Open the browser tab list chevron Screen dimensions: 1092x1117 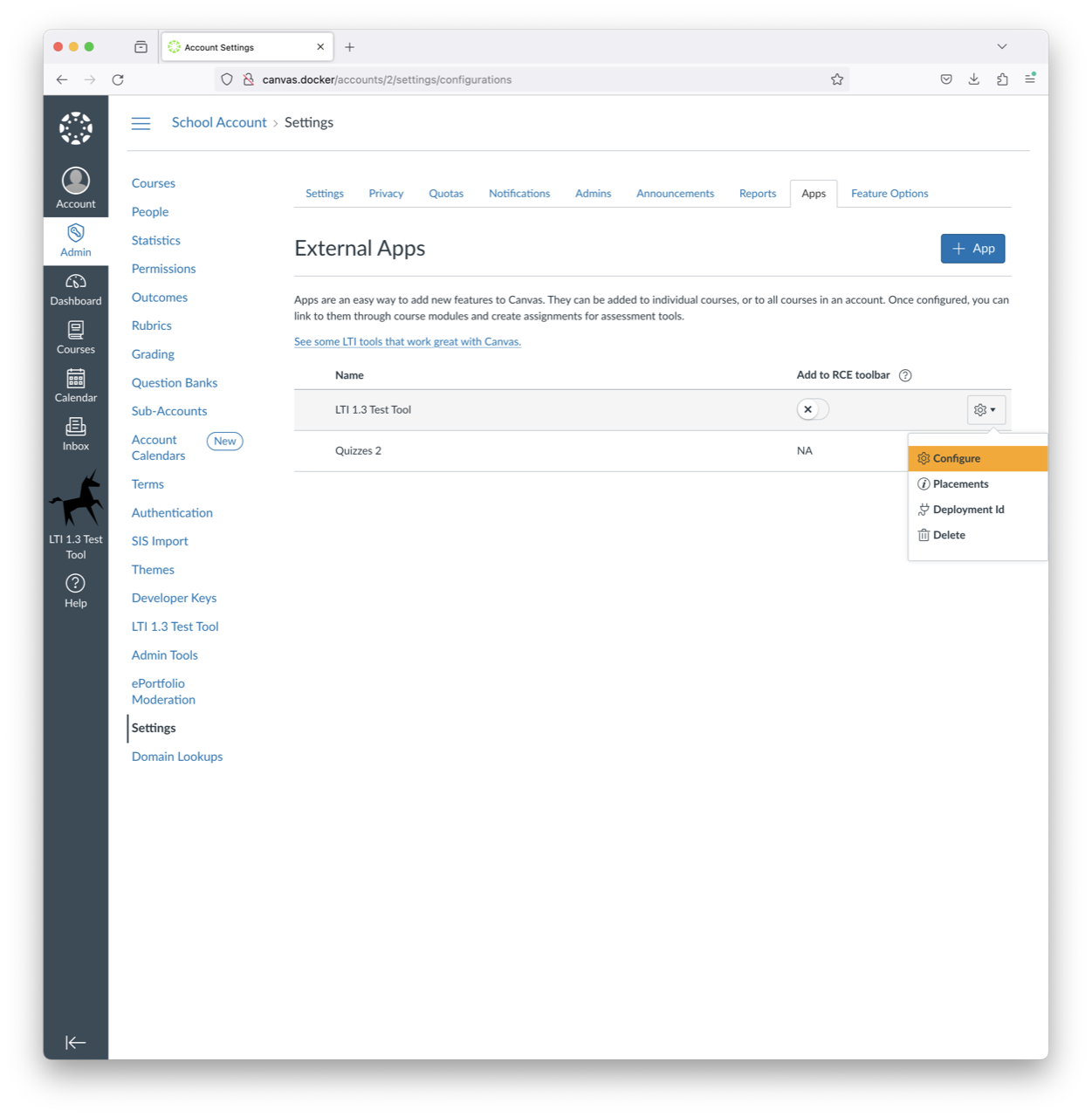pyautogui.click(x=1001, y=46)
